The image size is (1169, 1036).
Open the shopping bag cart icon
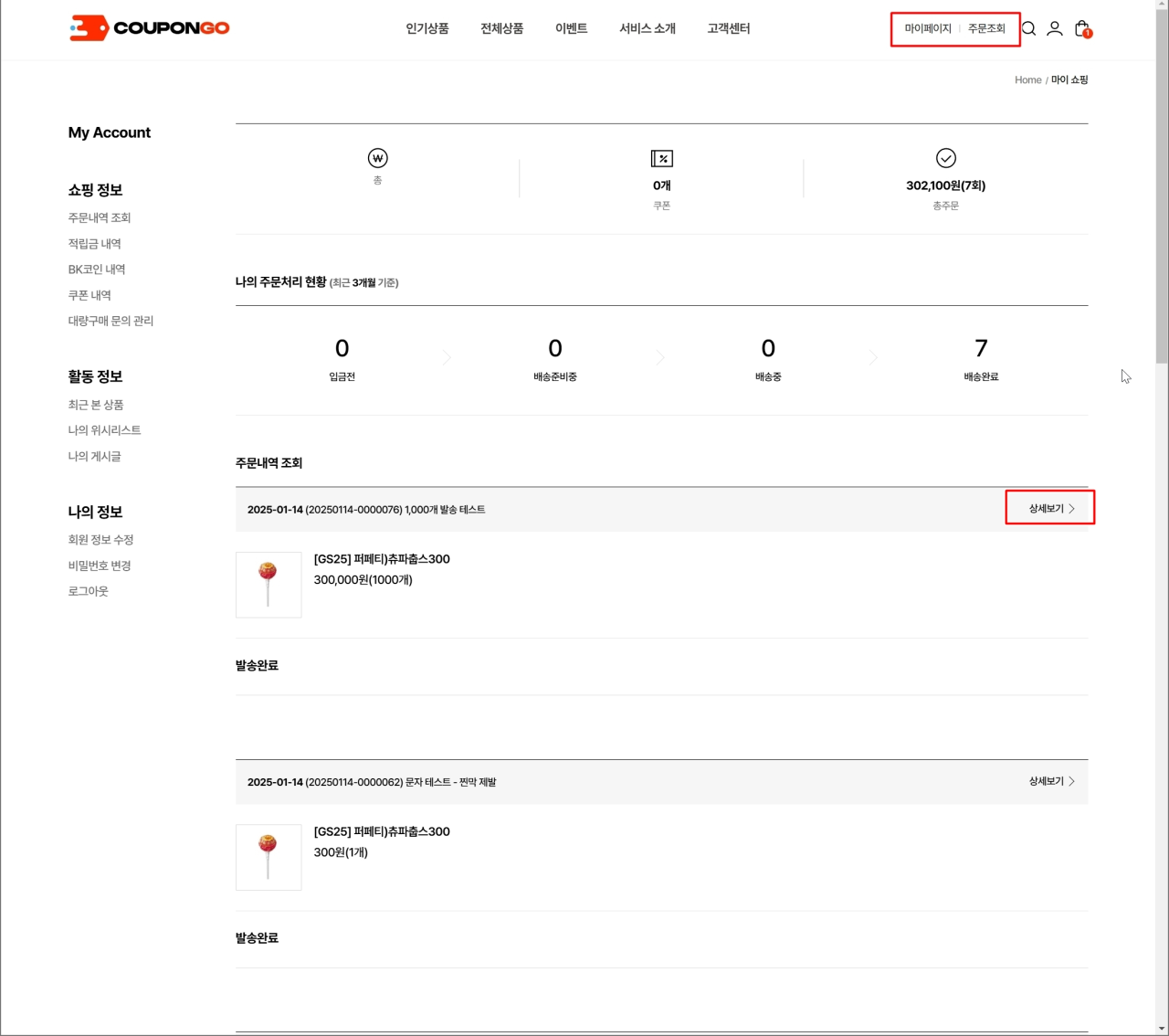(x=1082, y=28)
